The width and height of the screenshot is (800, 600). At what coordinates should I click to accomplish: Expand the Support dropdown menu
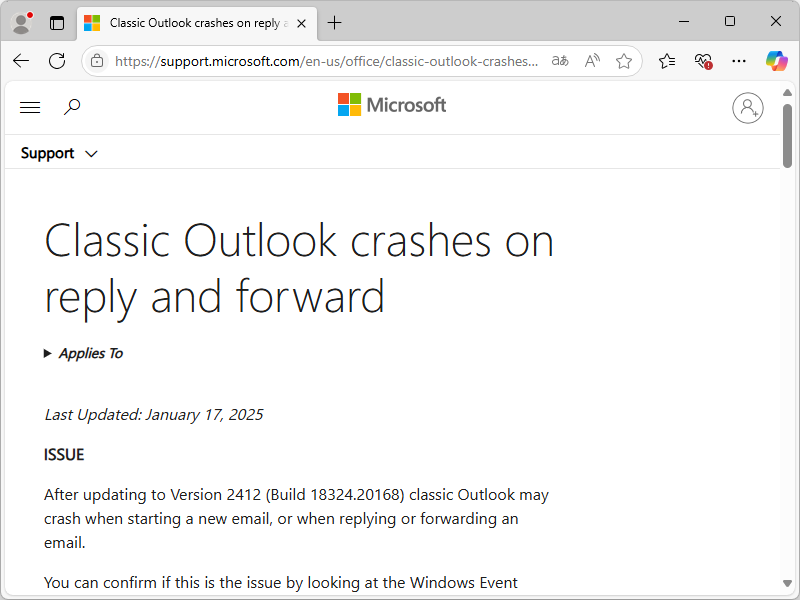[59, 153]
